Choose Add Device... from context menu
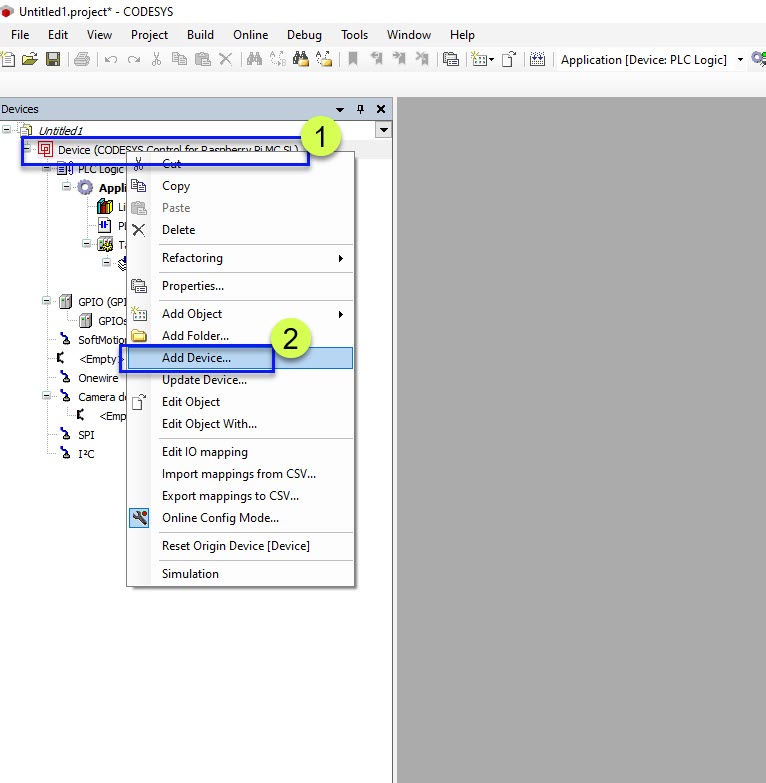This screenshot has width=766, height=783. tap(196, 358)
